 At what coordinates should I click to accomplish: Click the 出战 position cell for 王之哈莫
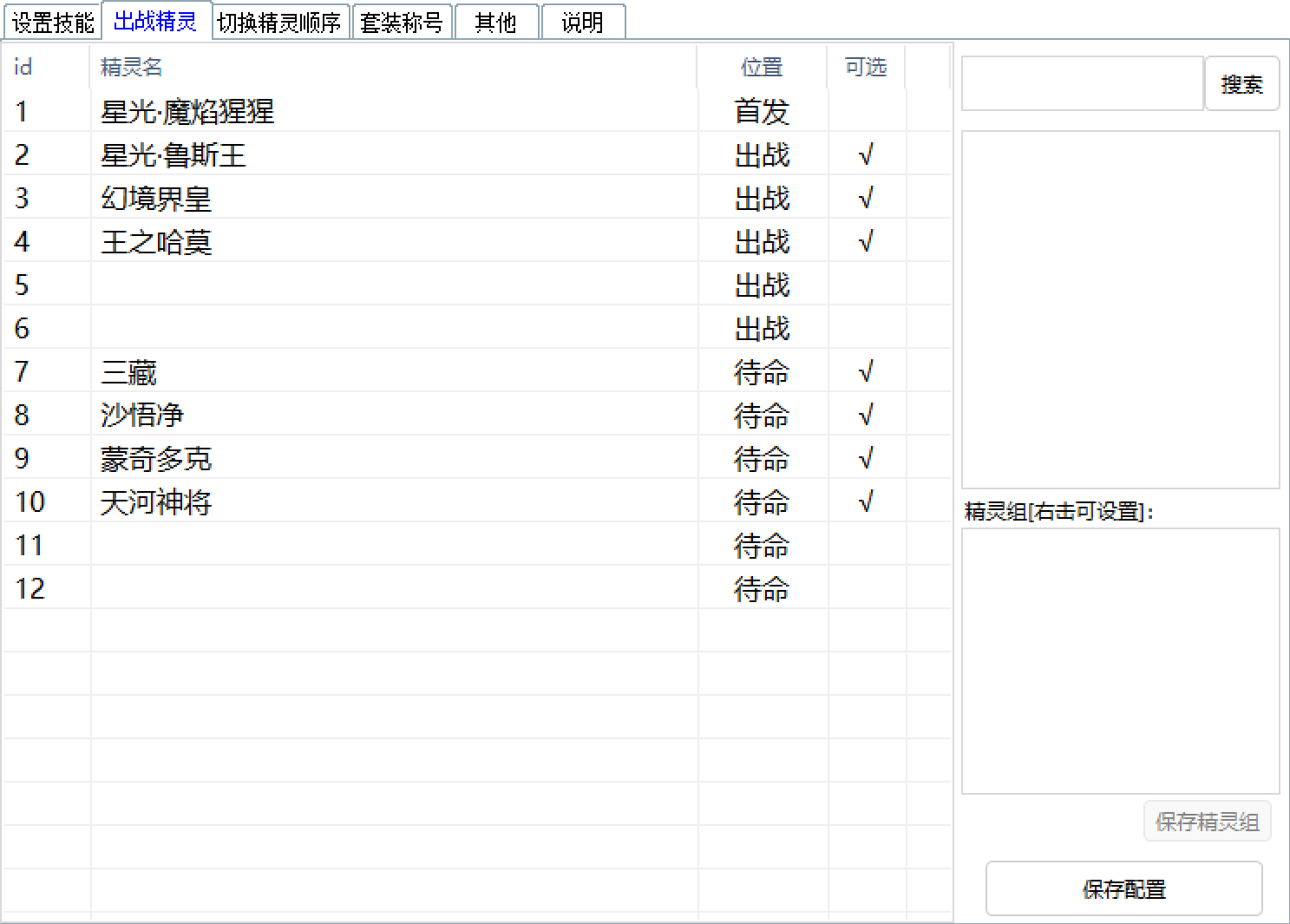(763, 241)
